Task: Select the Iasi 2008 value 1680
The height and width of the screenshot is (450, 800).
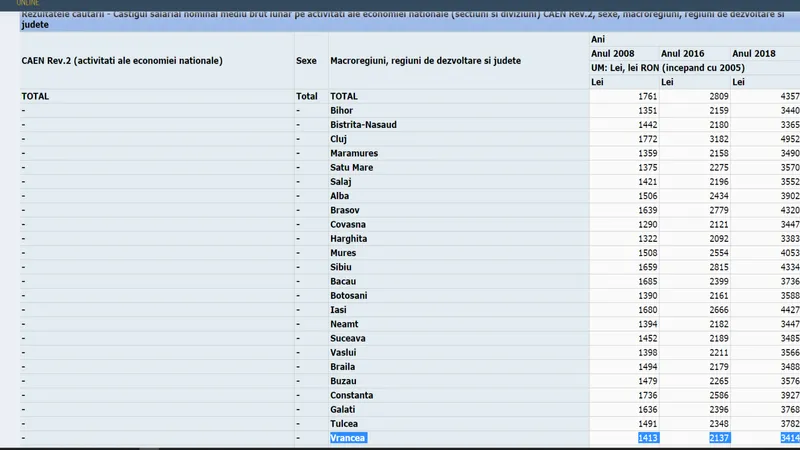Action: tap(647, 310)
